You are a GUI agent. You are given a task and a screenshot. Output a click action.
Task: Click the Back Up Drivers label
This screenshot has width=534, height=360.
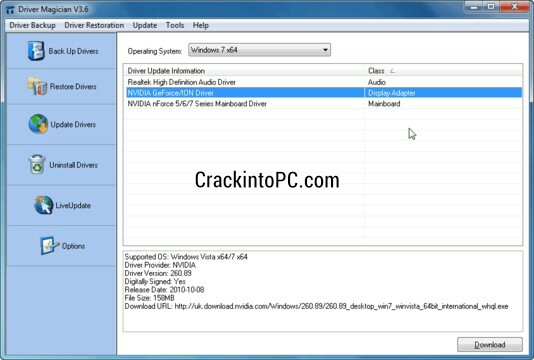(73, 51)
